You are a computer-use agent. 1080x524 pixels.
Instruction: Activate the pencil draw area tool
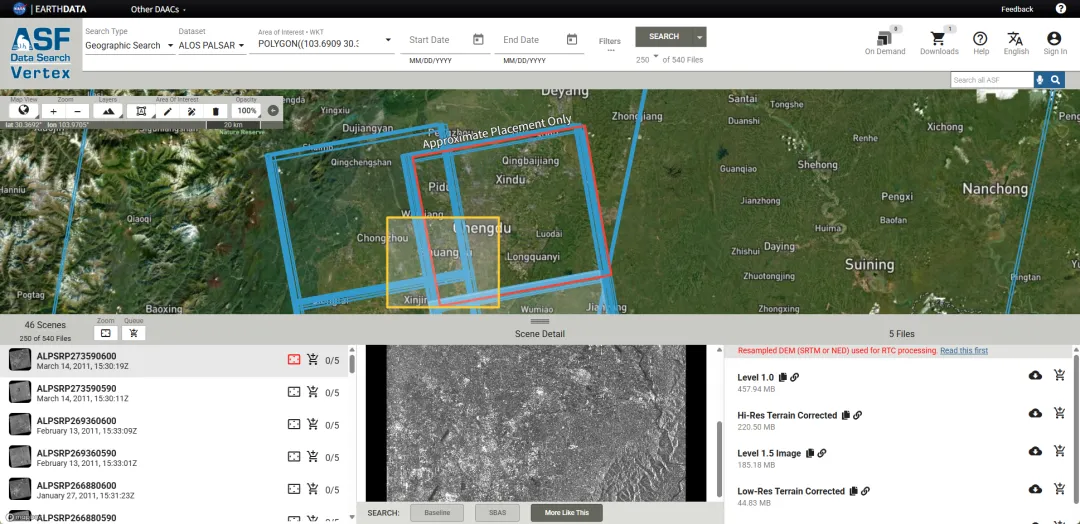click(167, 111)
